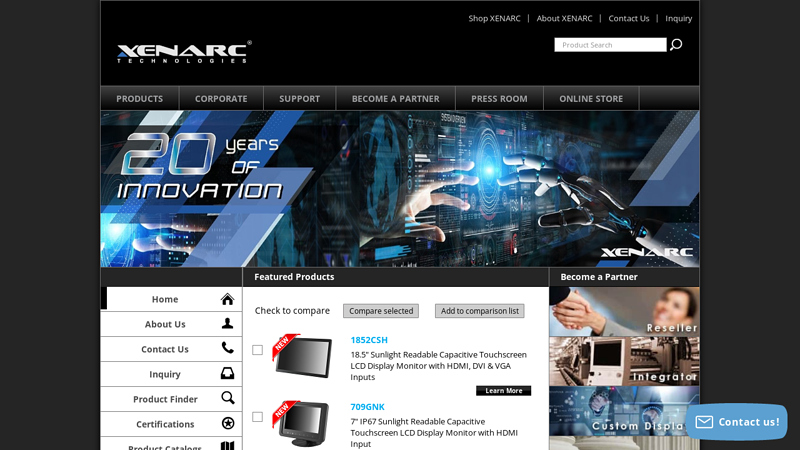Viewport: 800px width, 450px height.
Task: Click Learn More for 1852CSH
Action: [504, 390]
